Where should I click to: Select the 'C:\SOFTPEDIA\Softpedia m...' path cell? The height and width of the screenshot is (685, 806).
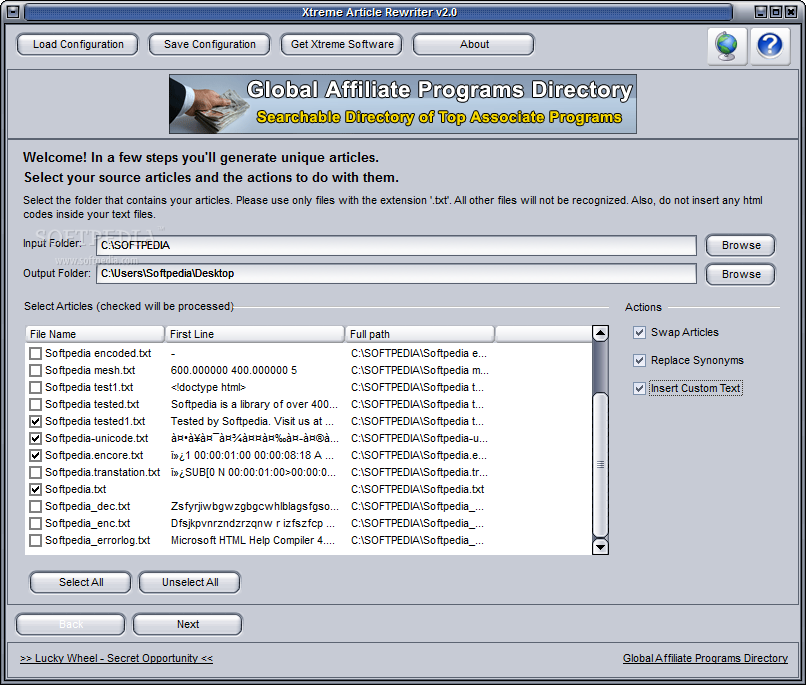(x=420, y=371)
